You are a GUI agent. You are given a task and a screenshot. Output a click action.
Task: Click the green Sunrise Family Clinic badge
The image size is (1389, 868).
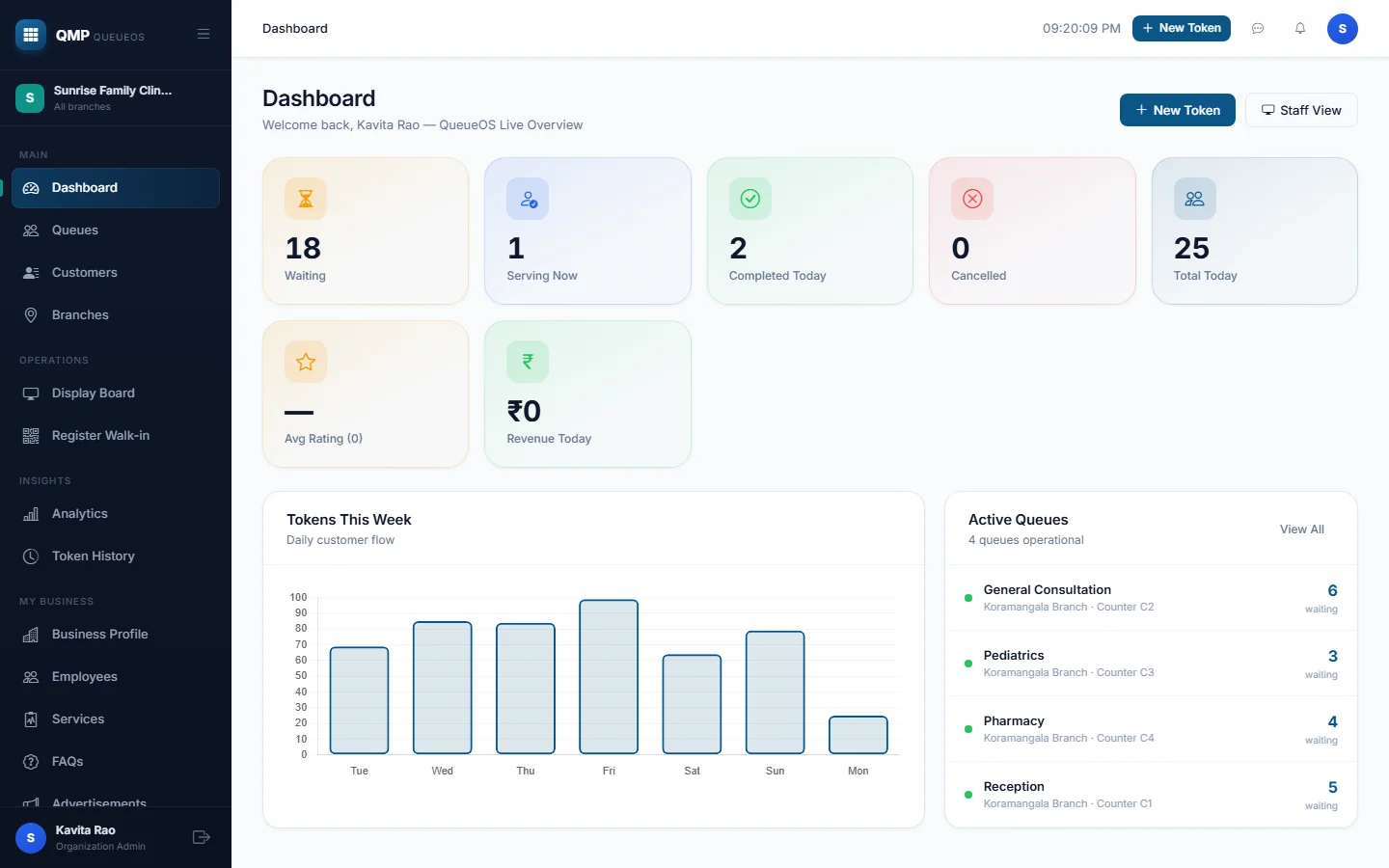coord(30,97)
